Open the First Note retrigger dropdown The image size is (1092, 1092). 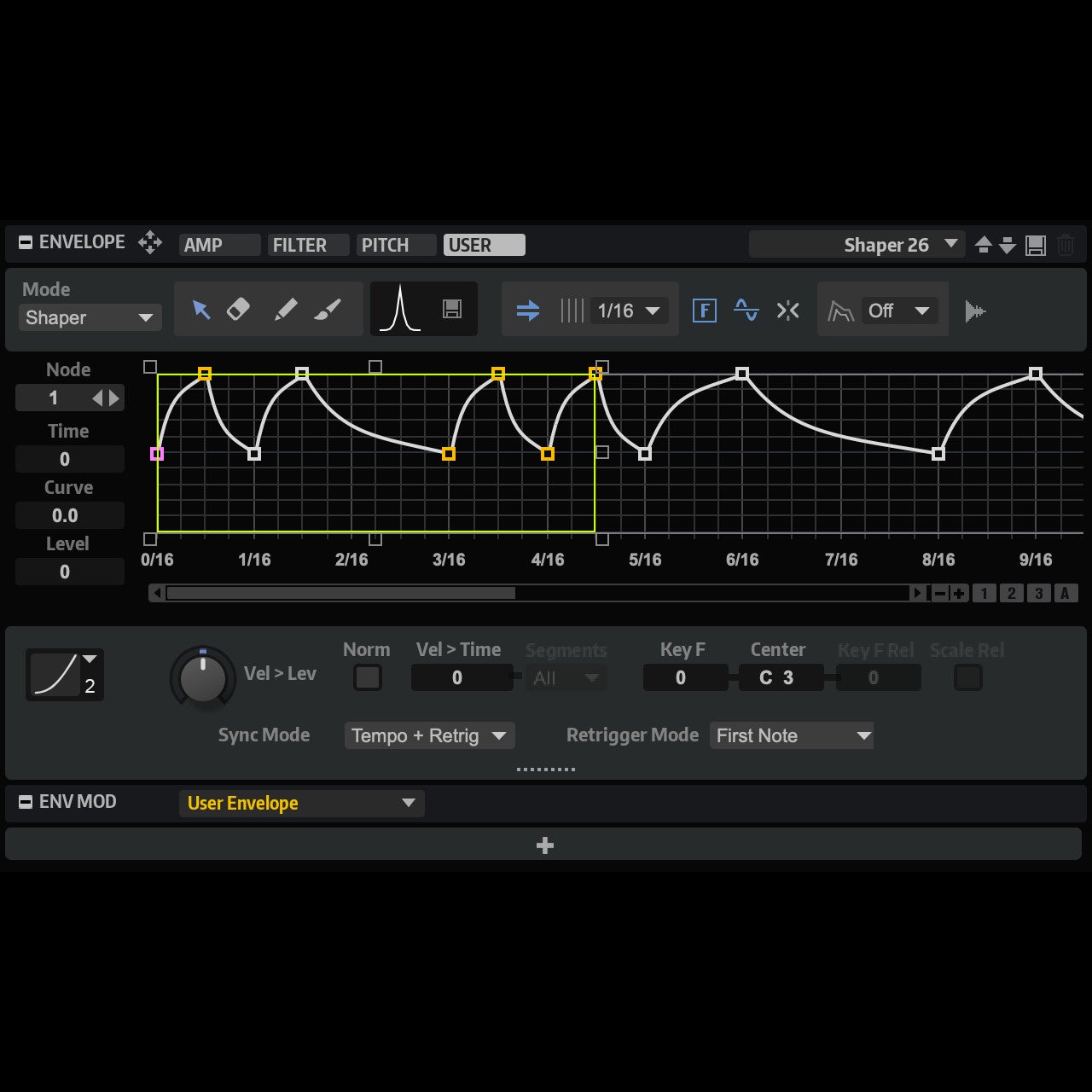coord(792,735)
